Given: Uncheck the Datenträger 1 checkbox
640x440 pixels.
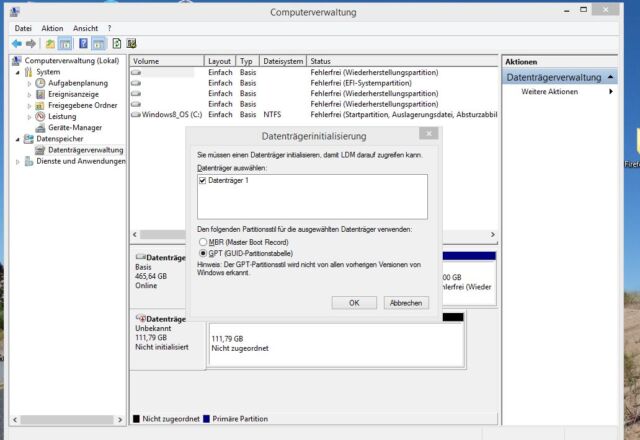Looking at the screenshot, I should 203,181.
